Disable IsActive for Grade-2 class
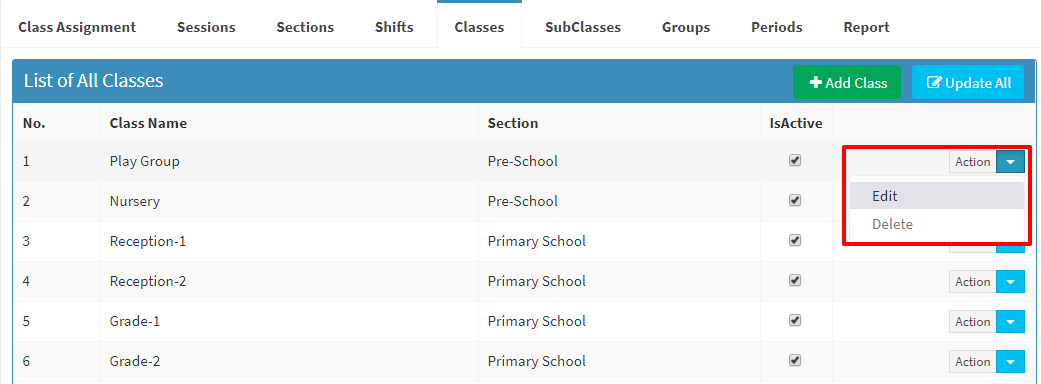 [x=795, y=360]
